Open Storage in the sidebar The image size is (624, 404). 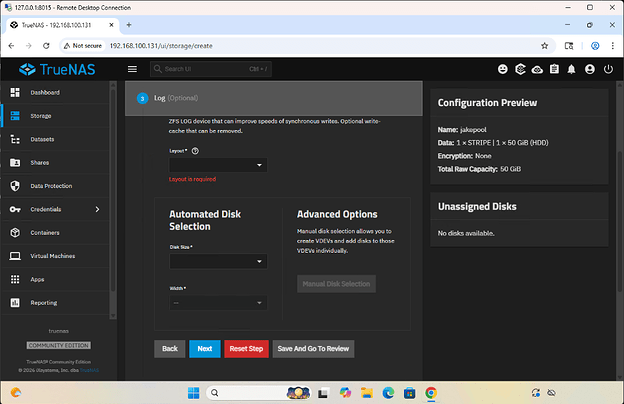tap(55, 116)
